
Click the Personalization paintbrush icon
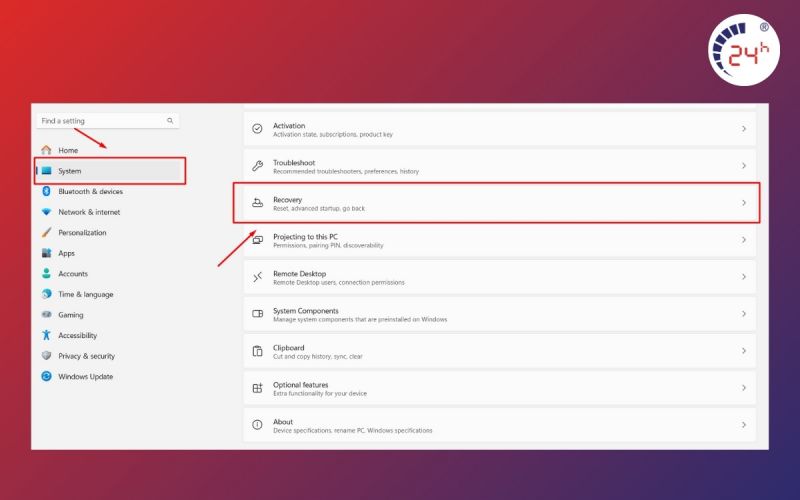(46, 233)
